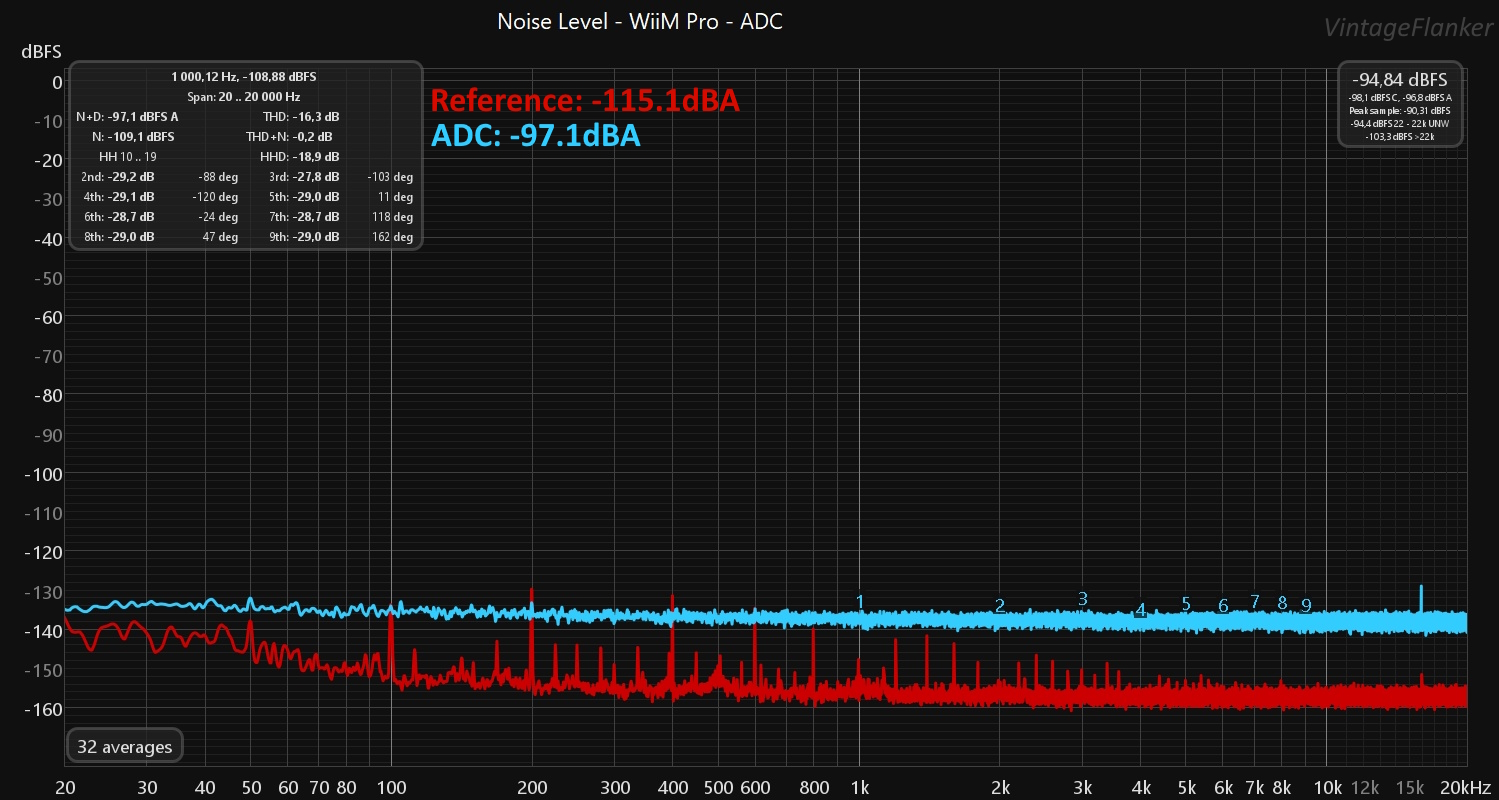The image size is (1499, 800).
Task: Click the '3rd: -27,8 dB' harmonic value
Action: tap(304, 177)
